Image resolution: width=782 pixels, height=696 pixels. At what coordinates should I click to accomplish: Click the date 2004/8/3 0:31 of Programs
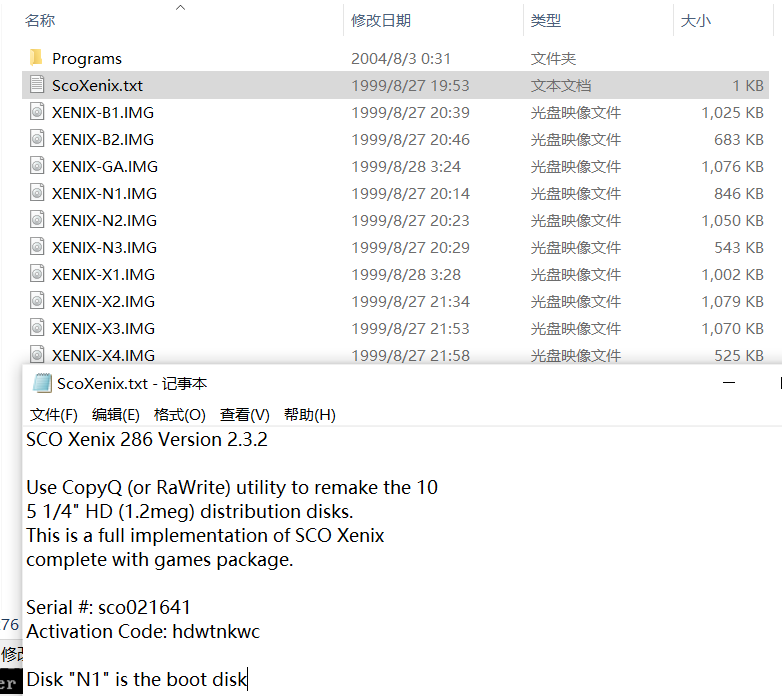tap(400, 58)
